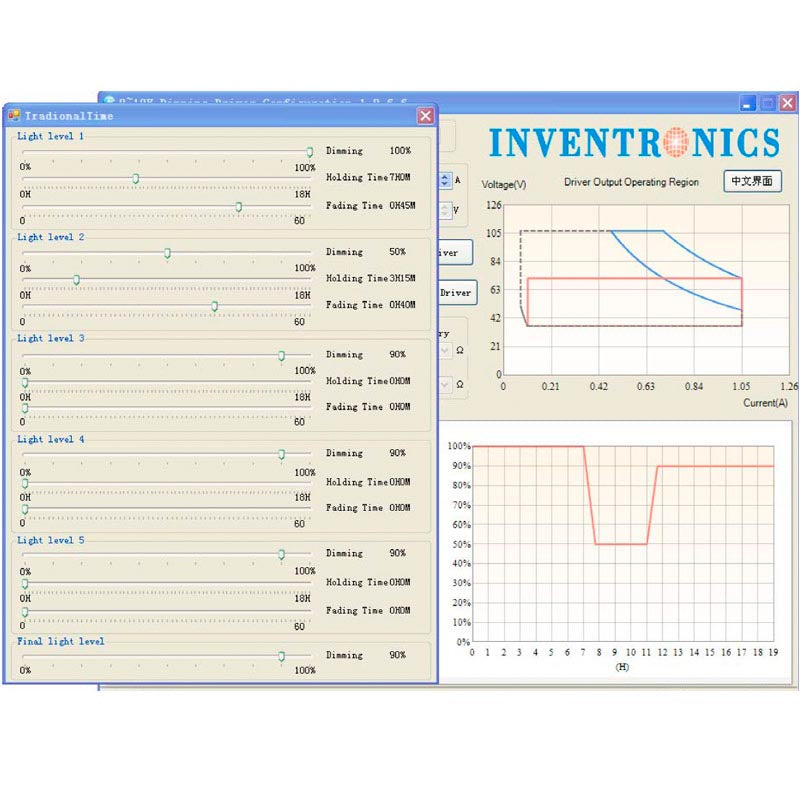Click the Light level 2 Dimming slider handle

tap(167, 253)
